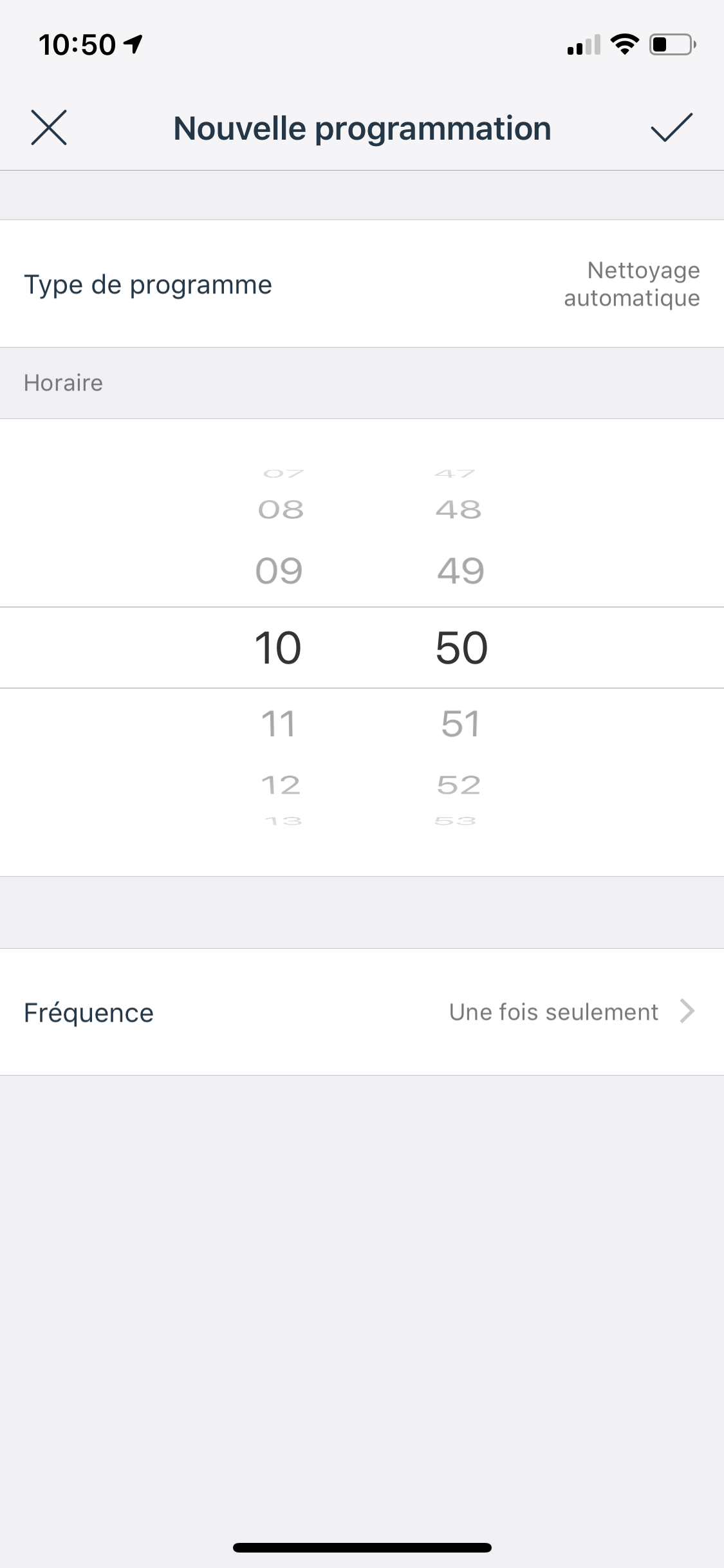
Task: Tap the Fréquence row label
Action: coord(89,1013)
